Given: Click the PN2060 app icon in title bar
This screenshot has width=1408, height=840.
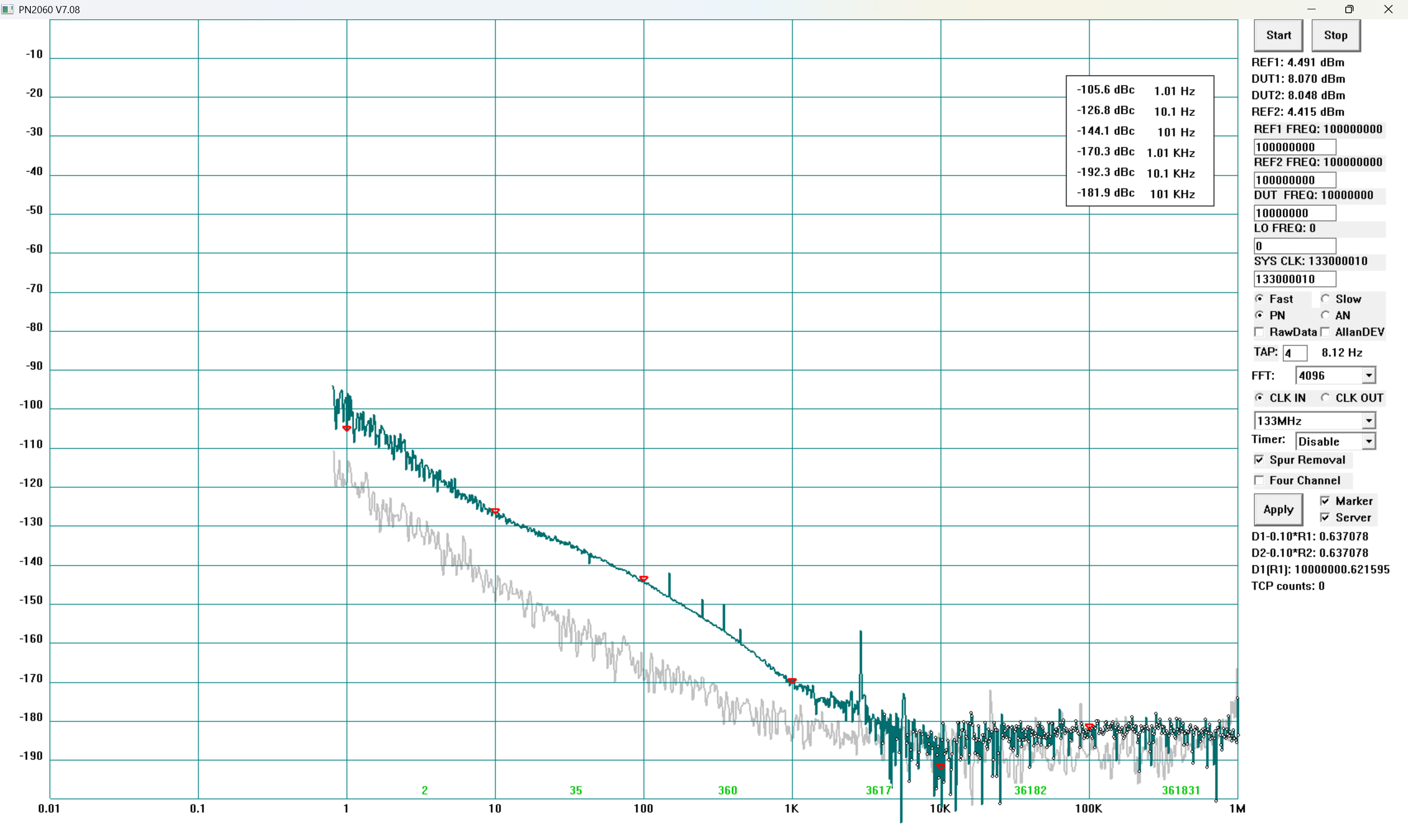Looking at the screenshot, I should pyautogui.click(x=7, y=9).
